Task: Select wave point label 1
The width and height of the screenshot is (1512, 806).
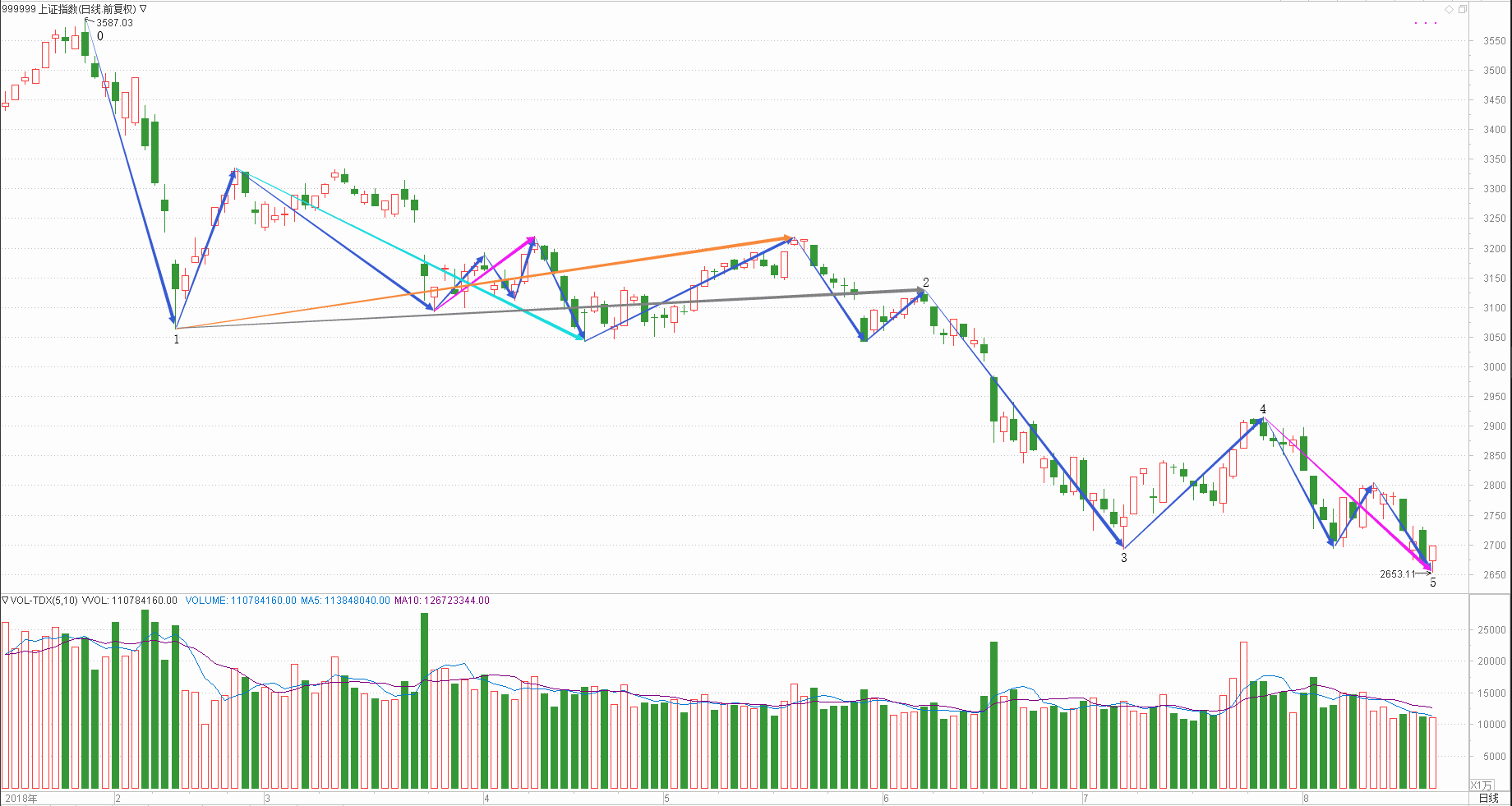Action: 176,339
